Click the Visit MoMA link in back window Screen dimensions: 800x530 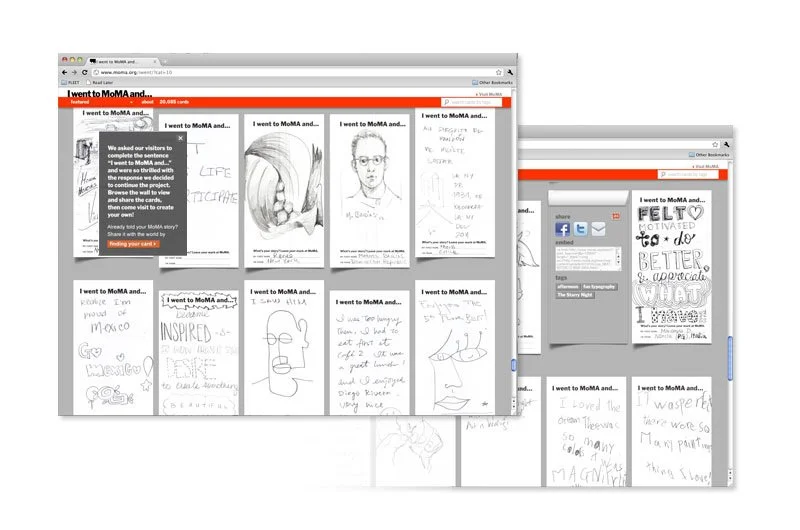(705, 166)
